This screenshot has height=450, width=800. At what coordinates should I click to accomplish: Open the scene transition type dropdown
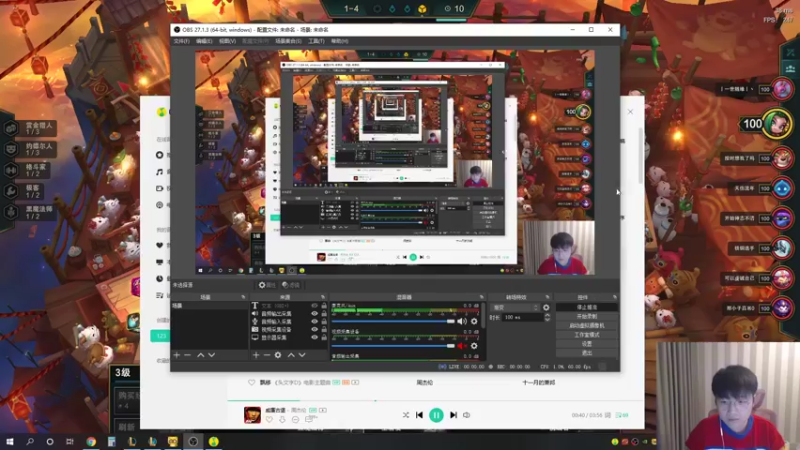515,308
